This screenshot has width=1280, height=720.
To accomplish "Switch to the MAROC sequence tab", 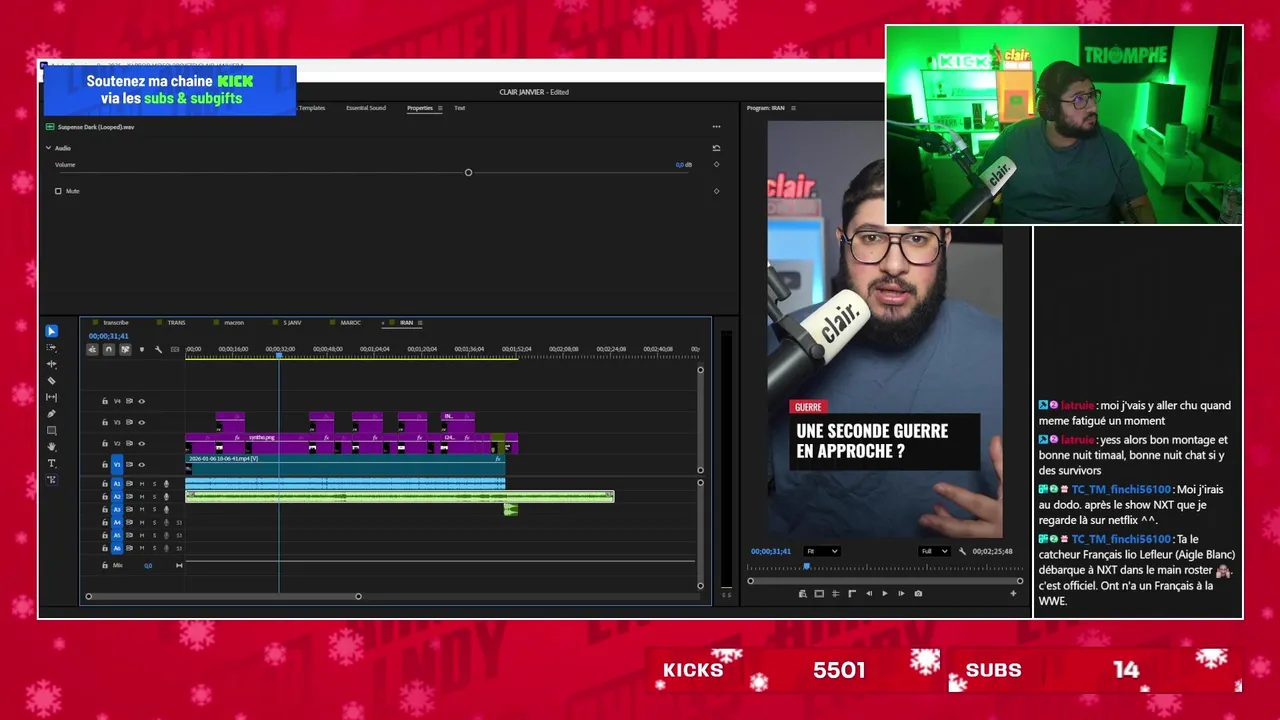I will 350,323.
